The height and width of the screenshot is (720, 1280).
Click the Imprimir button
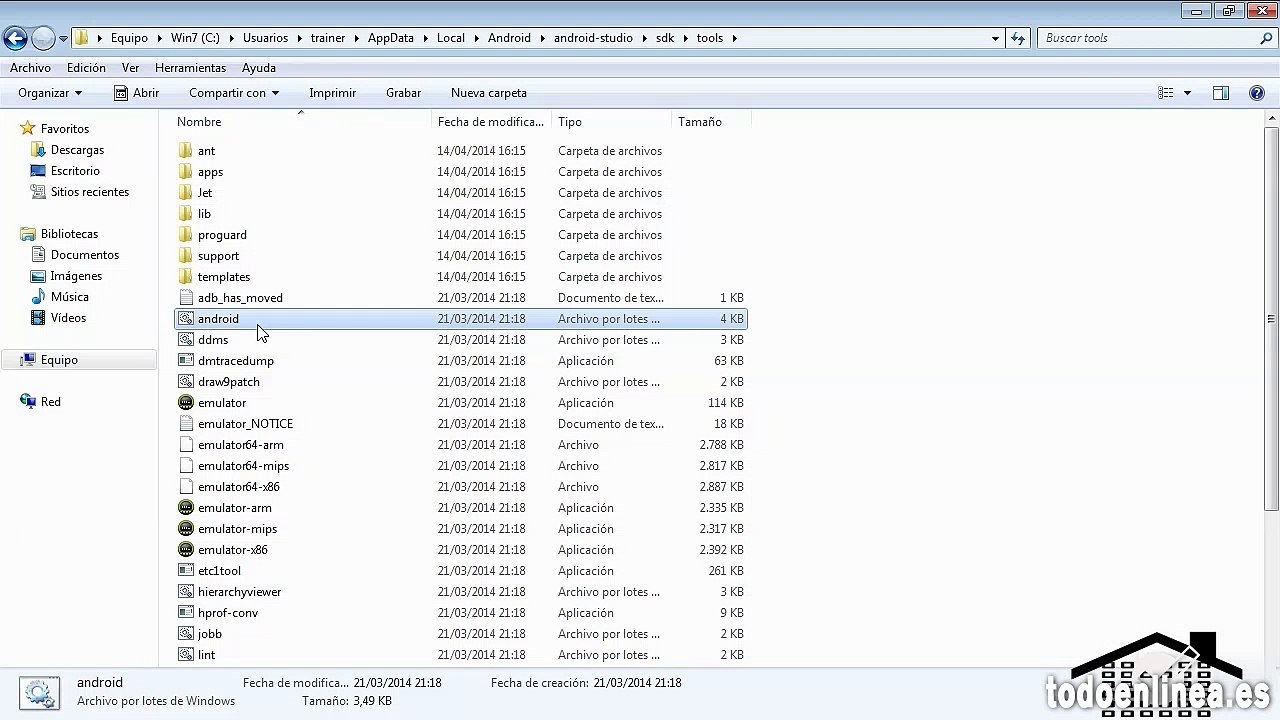coord(333,93)
